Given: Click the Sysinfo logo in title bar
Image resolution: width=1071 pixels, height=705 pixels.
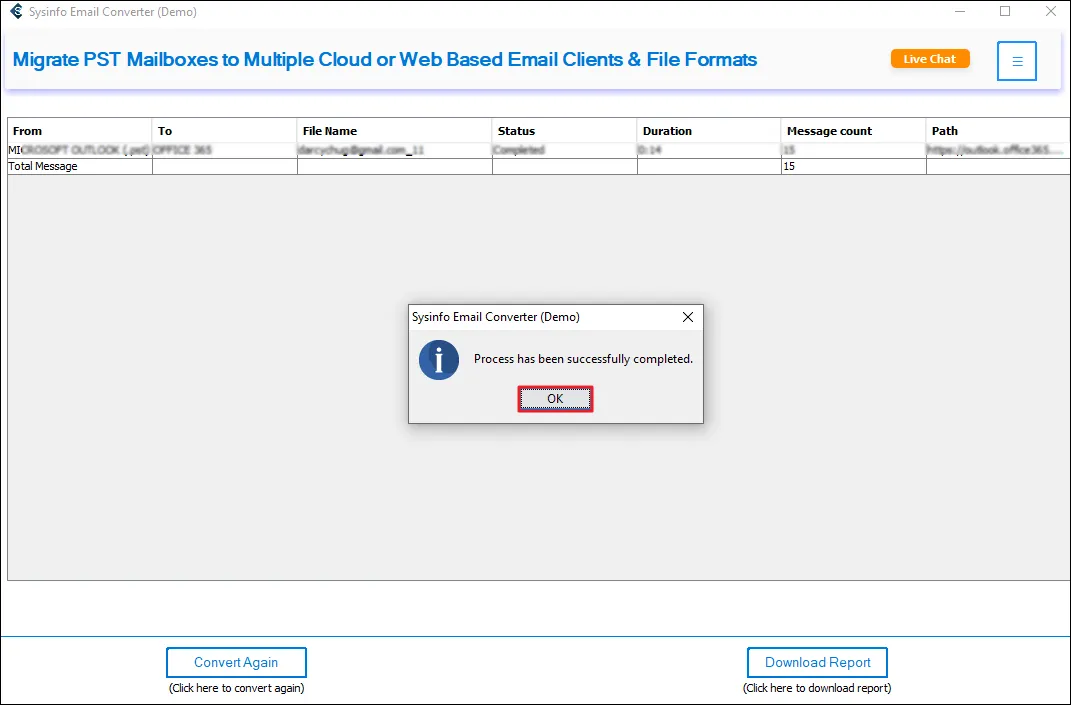Looking at the screenshot, I should (x=16, y=12).
